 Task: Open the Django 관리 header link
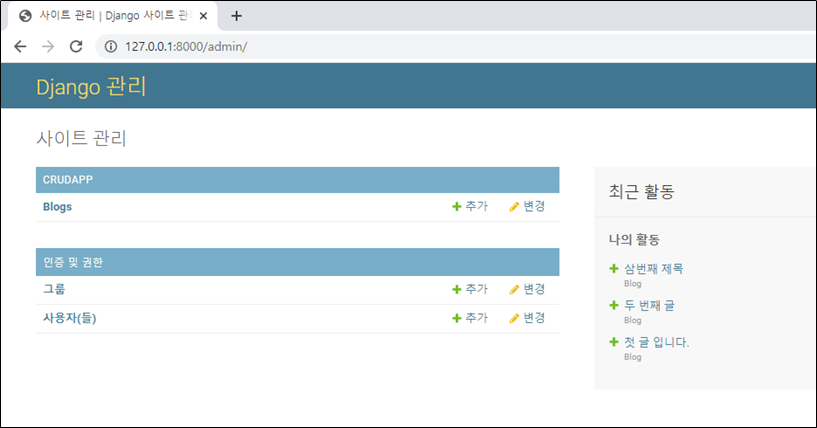[91, 87]
